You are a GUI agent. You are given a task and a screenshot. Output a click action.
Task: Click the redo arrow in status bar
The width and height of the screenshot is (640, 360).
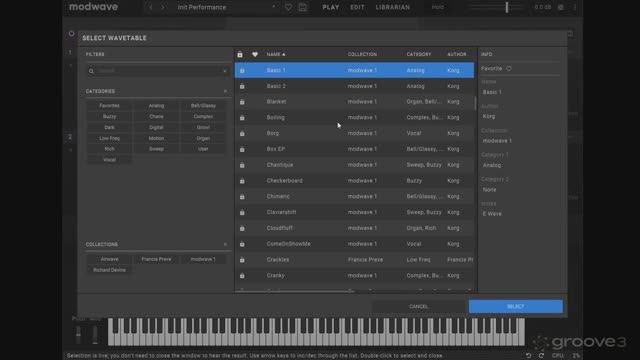point(541,356)
